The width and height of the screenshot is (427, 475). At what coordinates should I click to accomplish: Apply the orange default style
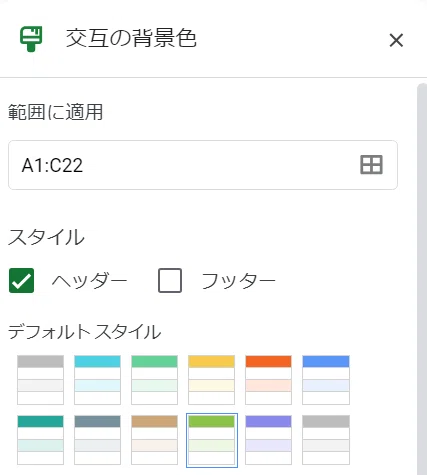pos(268,380)
